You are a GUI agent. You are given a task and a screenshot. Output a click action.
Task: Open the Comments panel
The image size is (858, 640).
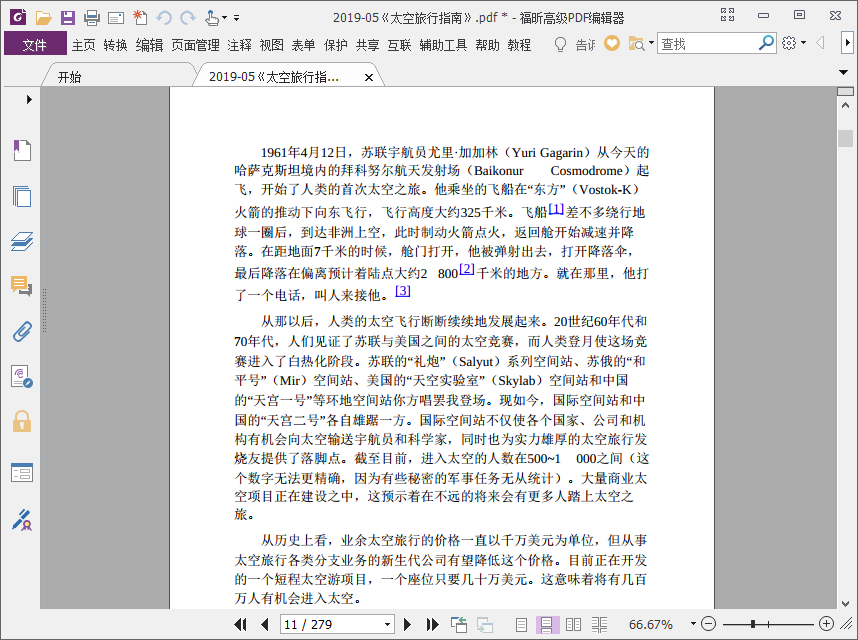tap(22, 286)
